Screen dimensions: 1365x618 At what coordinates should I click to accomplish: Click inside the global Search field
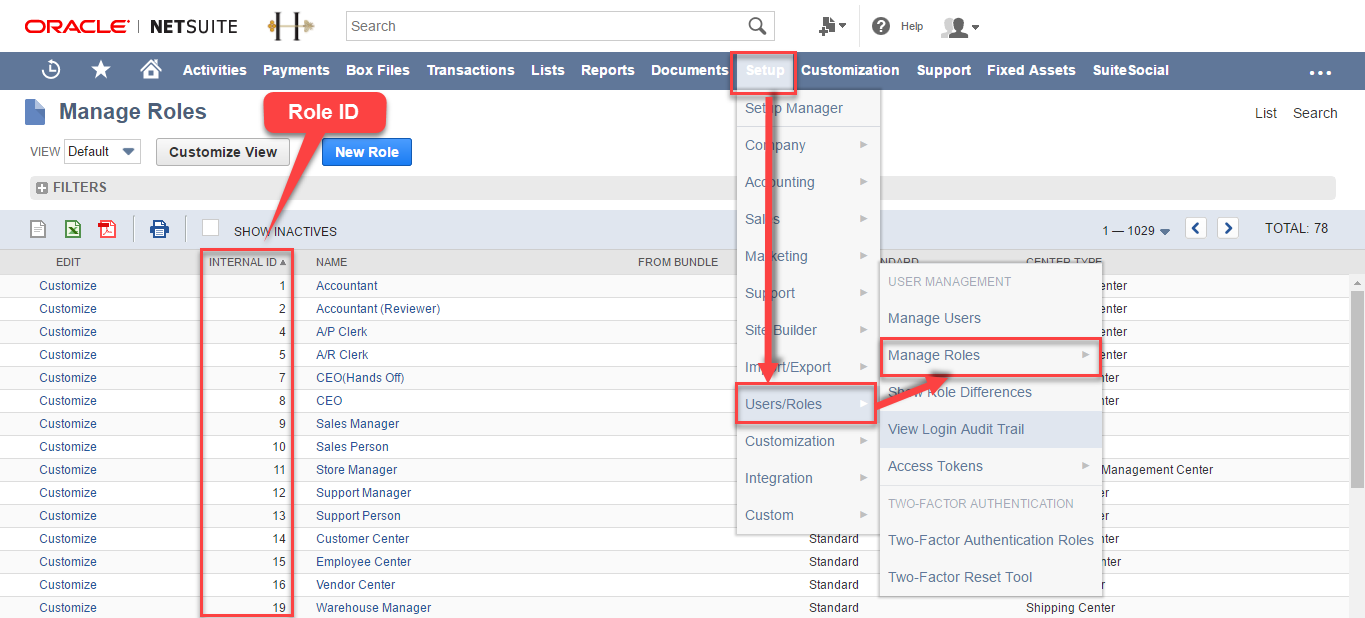point(546,26)
